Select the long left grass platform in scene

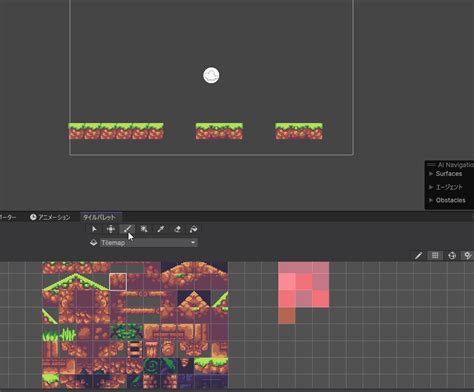[116, 131]
